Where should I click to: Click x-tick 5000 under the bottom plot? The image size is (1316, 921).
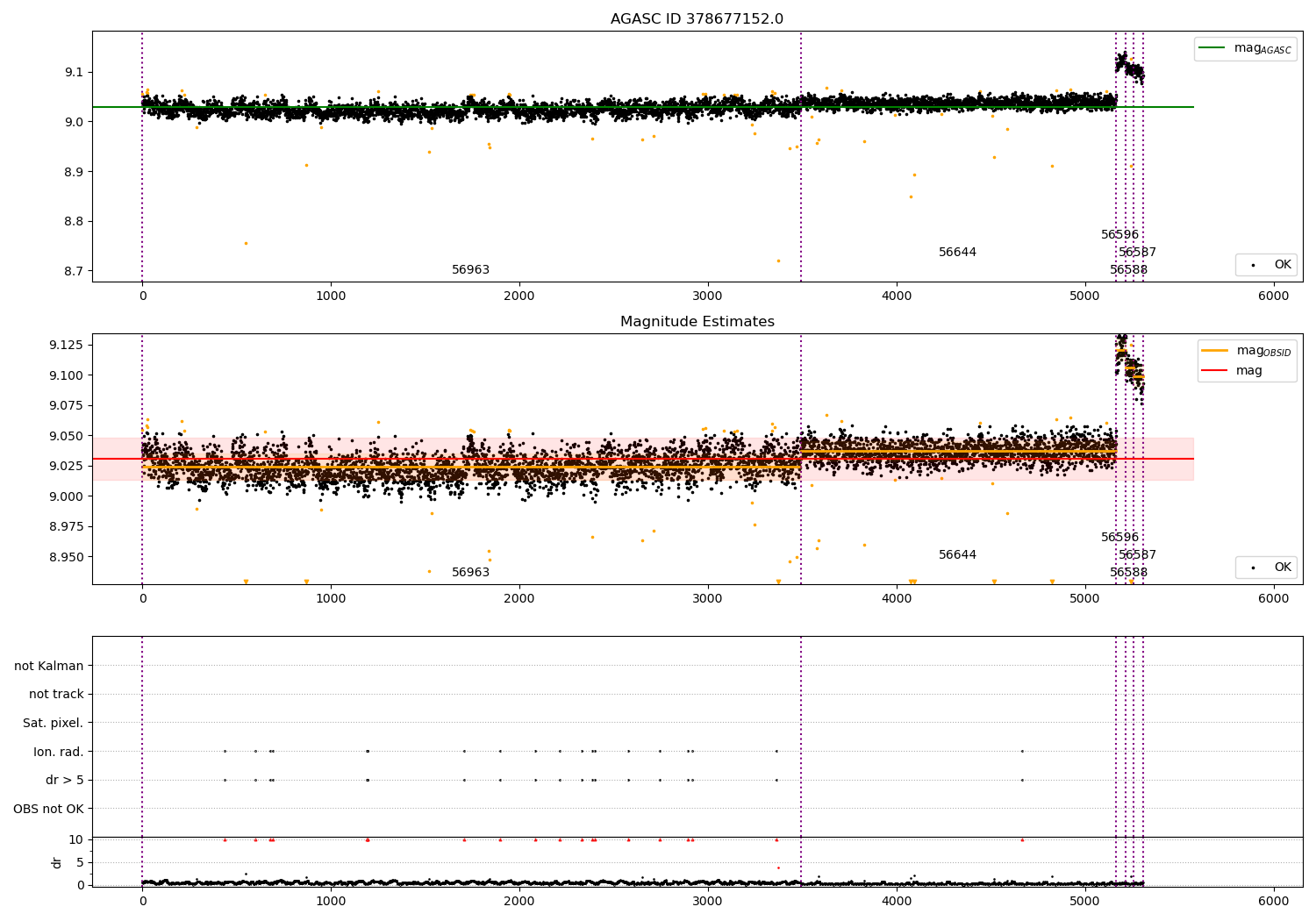[1085, 902]
